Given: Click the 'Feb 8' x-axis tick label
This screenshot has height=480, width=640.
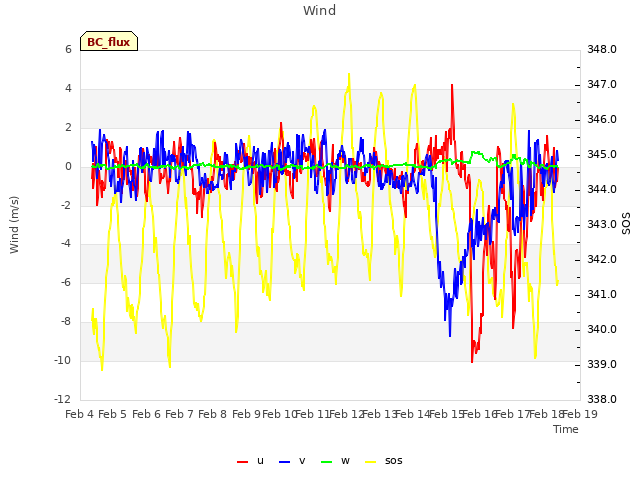Looking at the screenshot, I should point(213,414).
